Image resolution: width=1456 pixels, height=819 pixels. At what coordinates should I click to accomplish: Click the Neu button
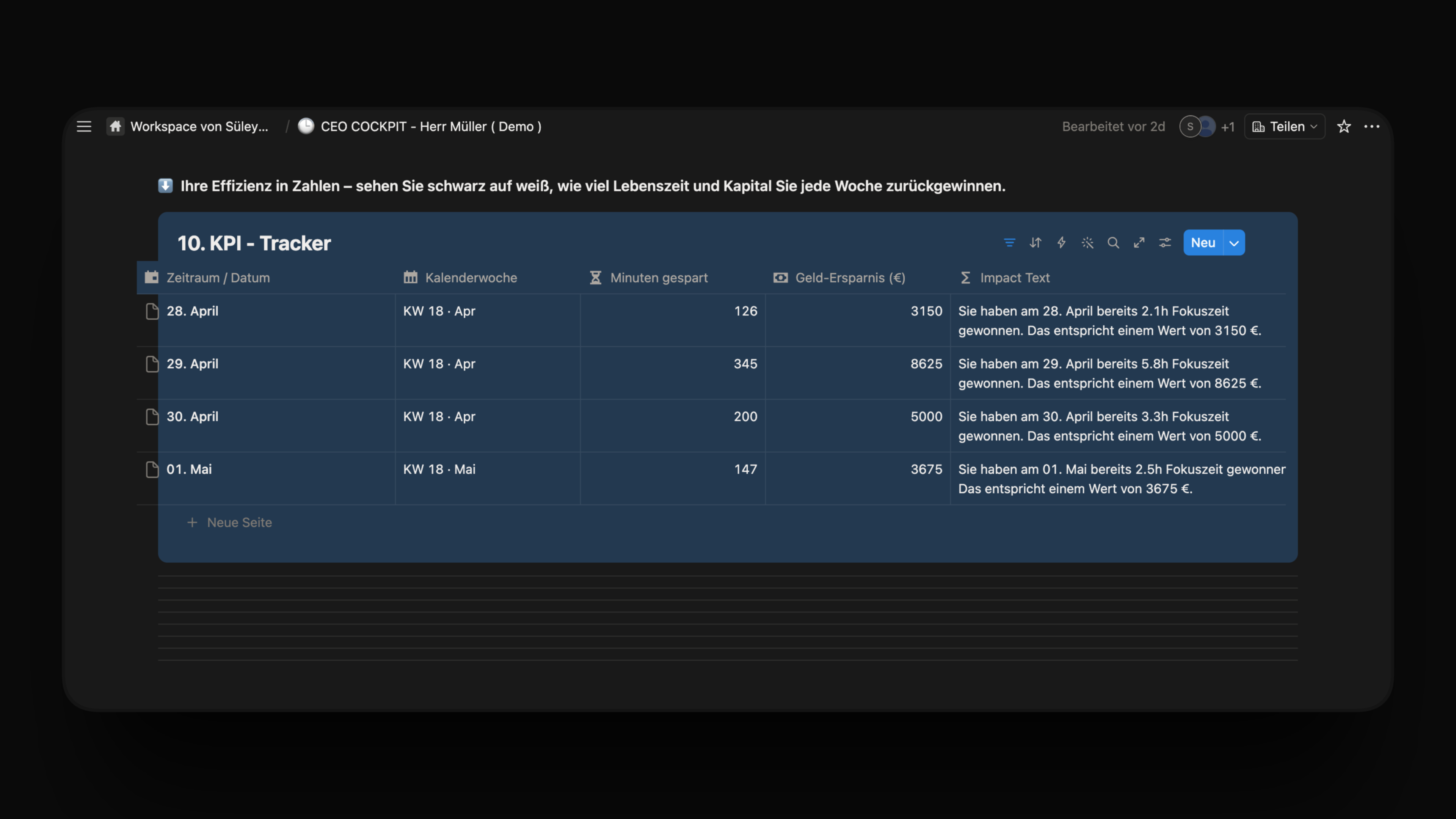[x=1203, y=243]
